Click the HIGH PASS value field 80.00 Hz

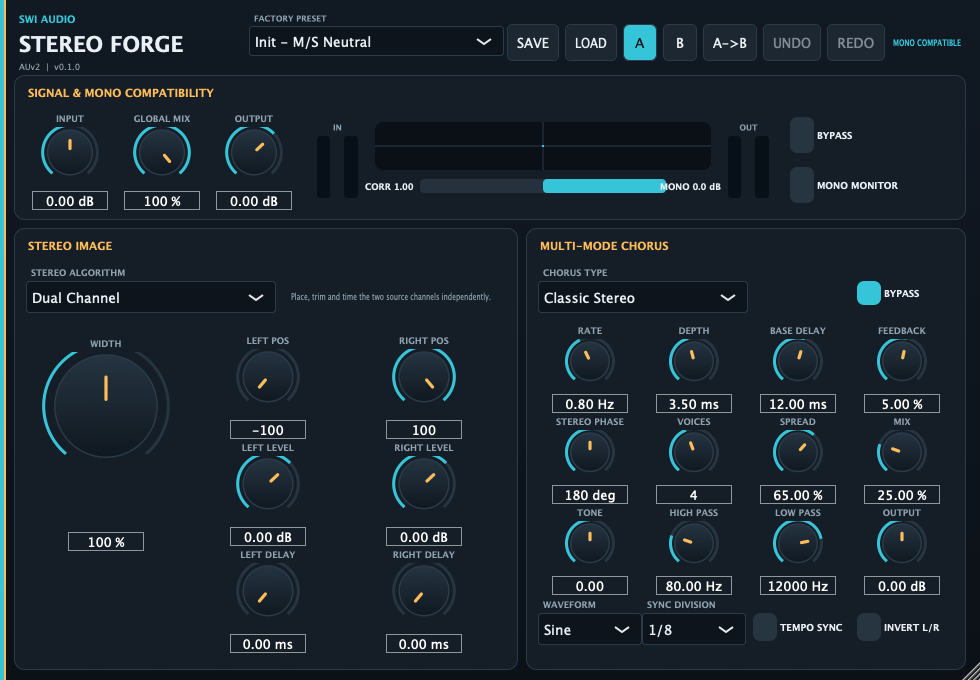click(x=694, y=586)
